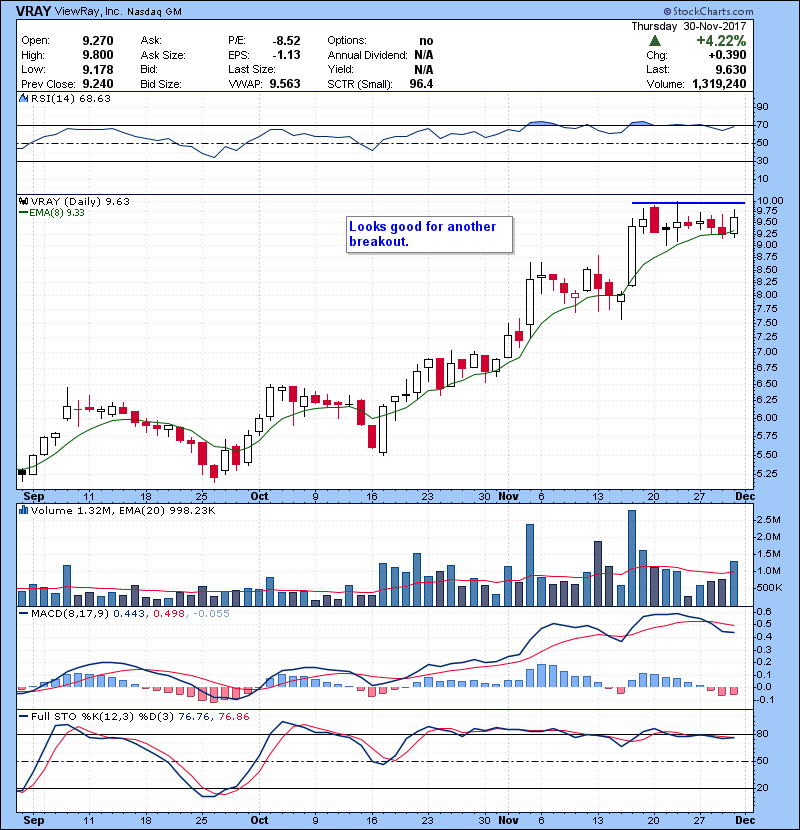Click the green up-triangle next to +4.22%
This screenshot has width=800, height=830.
(654, 41)
